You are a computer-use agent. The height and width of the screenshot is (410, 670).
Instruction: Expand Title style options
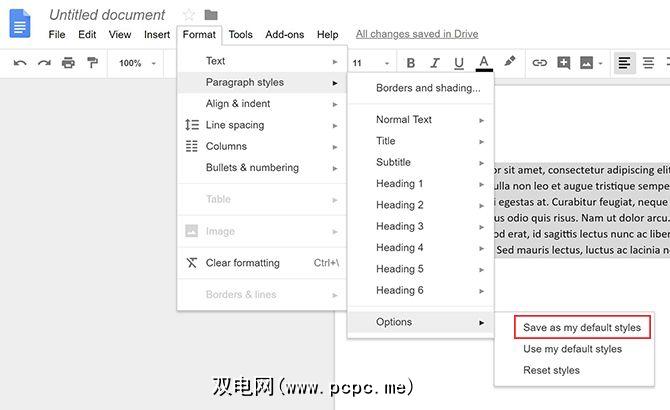pos(421,141)
